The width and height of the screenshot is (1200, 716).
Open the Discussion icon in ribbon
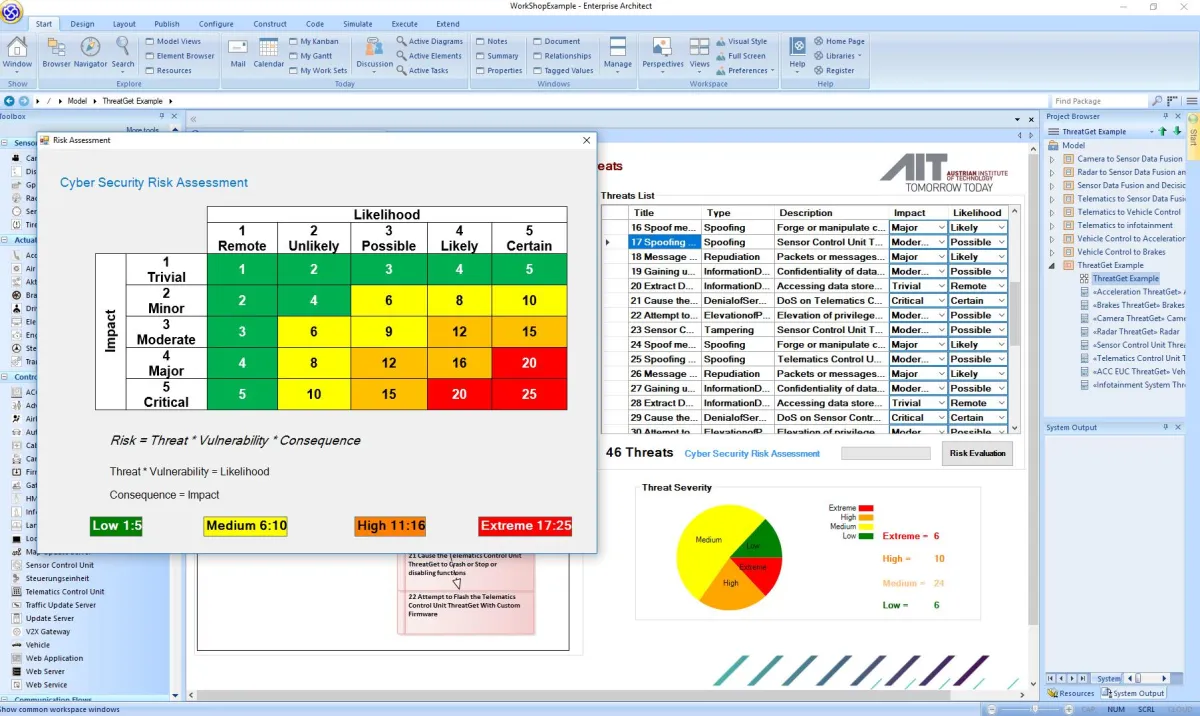[x=374, y=49]
